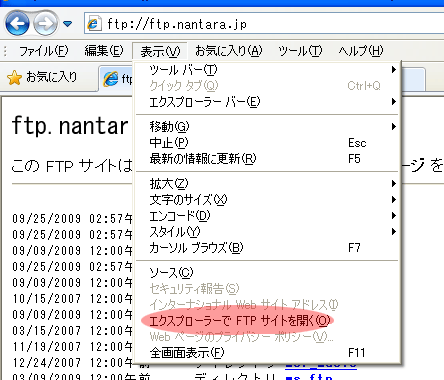Close the 表示(V) menu from menu bar
444x380 pixels.
(160, 51)
